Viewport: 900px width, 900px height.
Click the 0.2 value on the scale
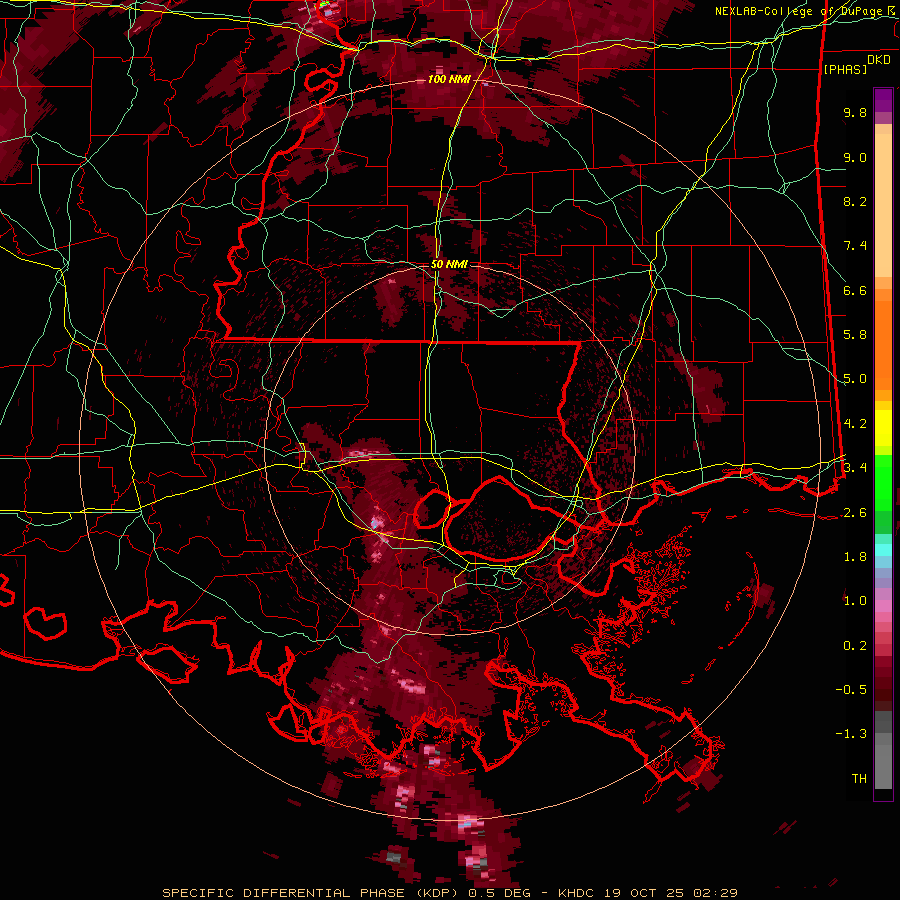pyautogui.click(x=855, y=646)
